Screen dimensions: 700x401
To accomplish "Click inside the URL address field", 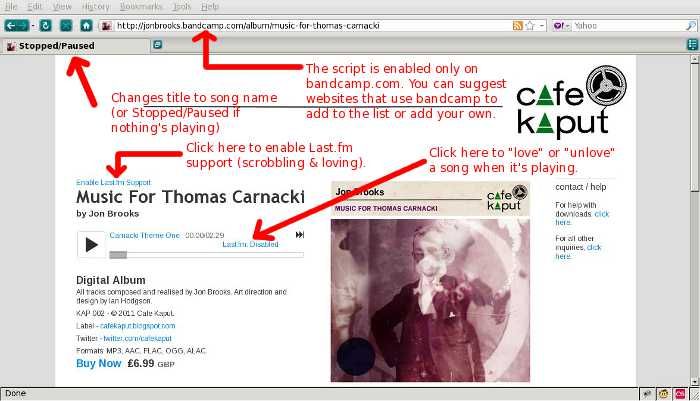I will click(312, 26).
